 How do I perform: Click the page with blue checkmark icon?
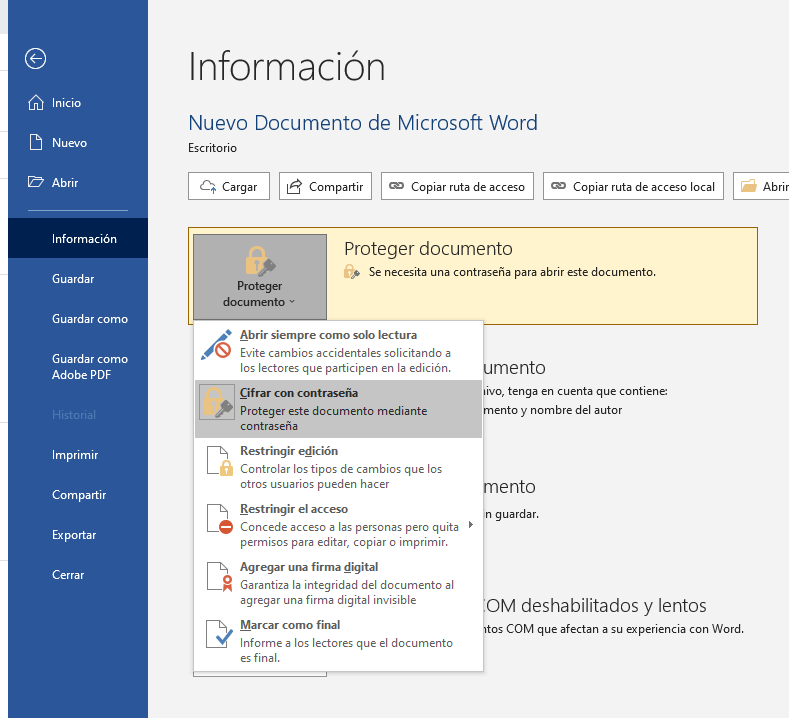(x=220, y=634)
